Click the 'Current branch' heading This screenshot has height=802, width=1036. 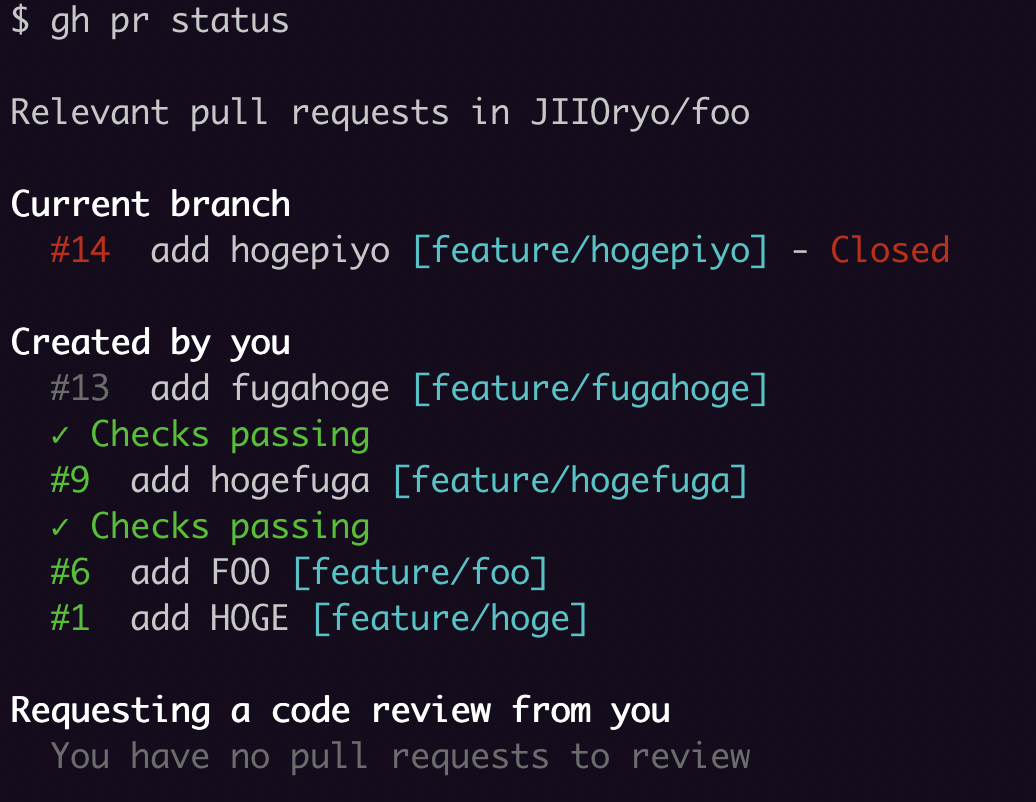150,204
